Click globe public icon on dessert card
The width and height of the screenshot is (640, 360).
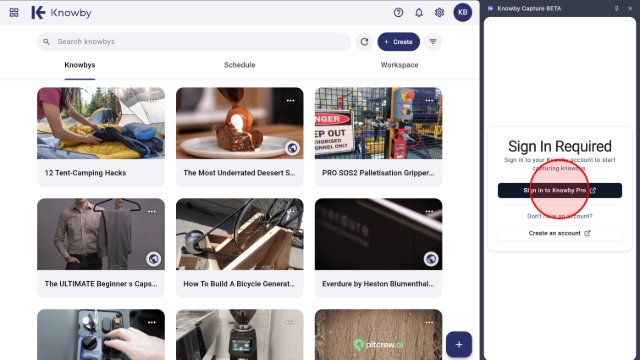tap(292, 148)
